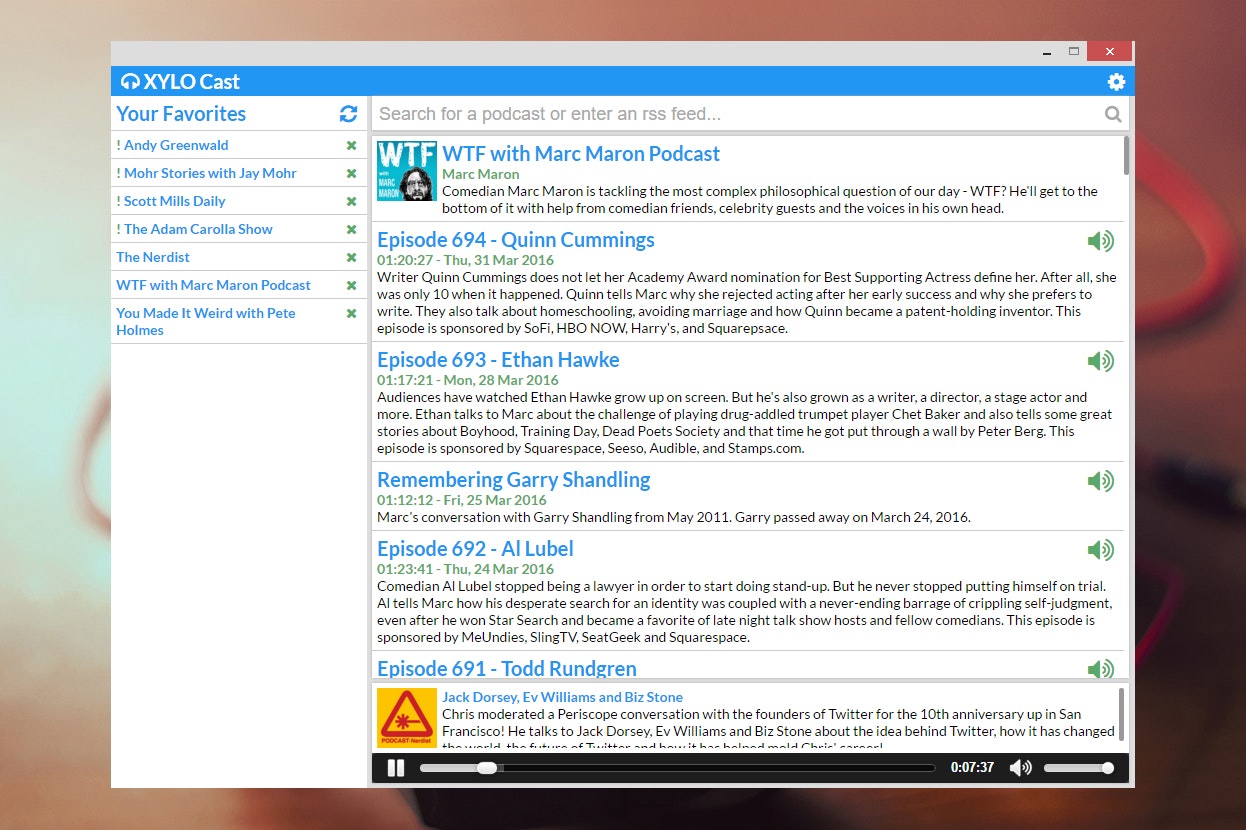Select Mohr Stories with Jay Mohr favorite
This screenshot has width=1246, height=830.
(x=207, y=173)
